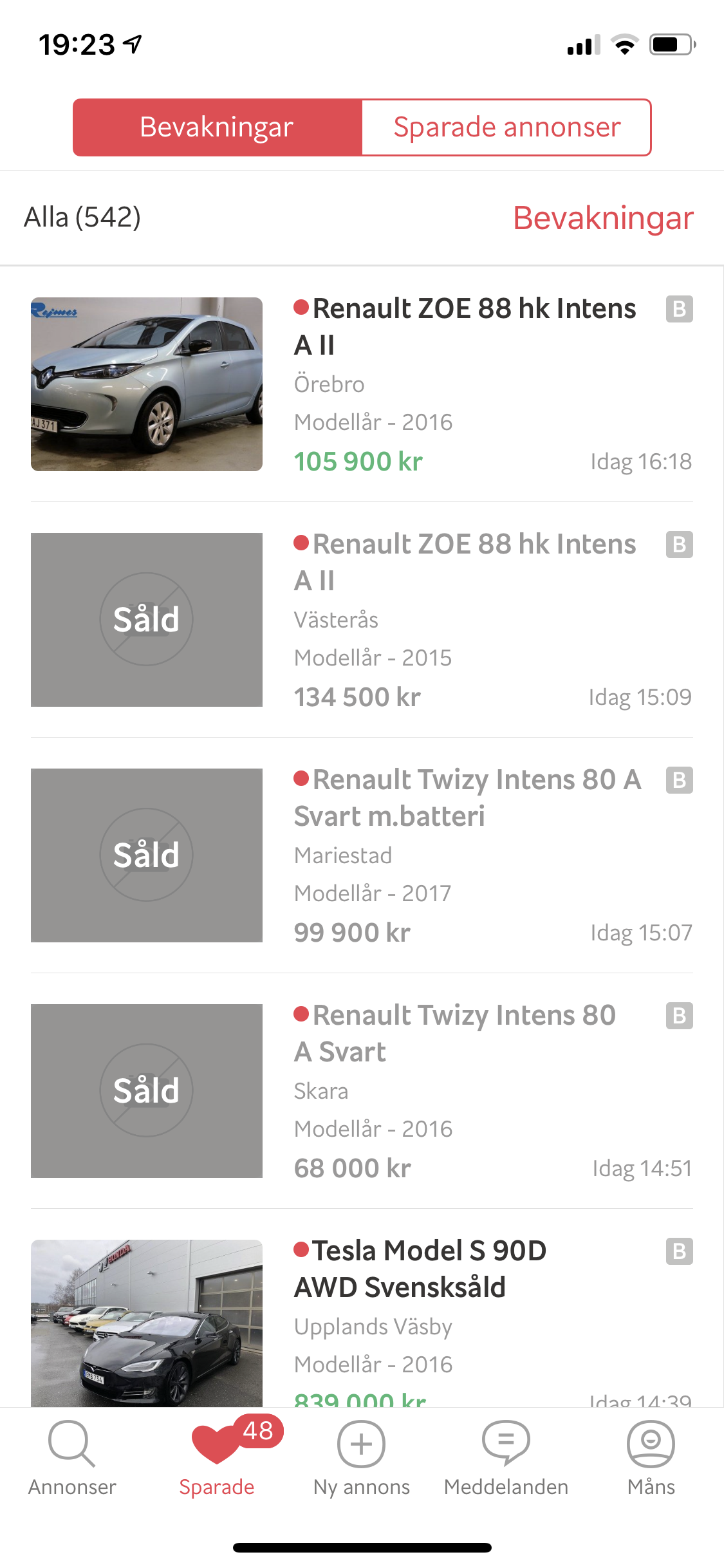Click the black Tesla Model S photo
The image size is (724, 1568).
point(147,1323)
